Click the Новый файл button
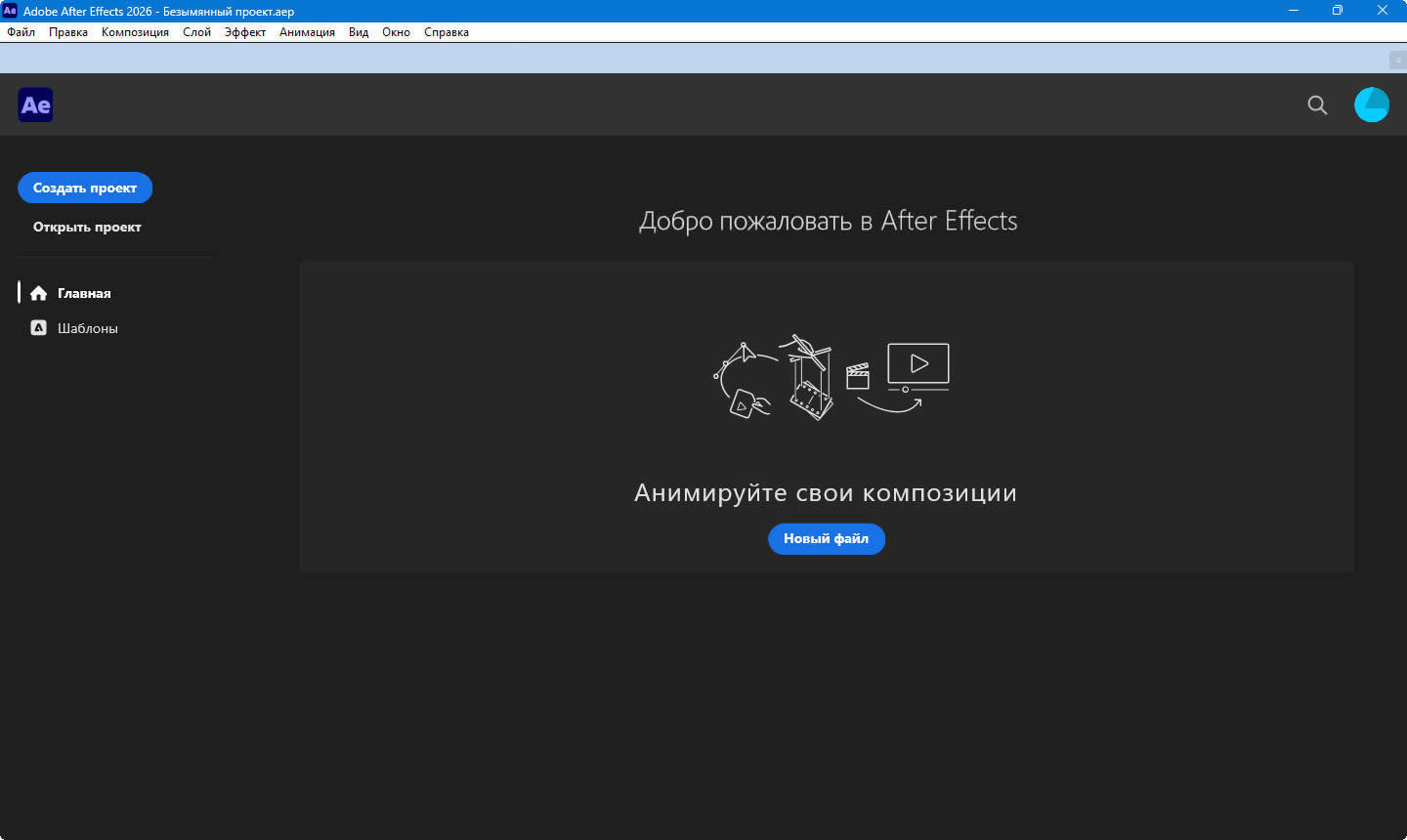 [827, 538]
